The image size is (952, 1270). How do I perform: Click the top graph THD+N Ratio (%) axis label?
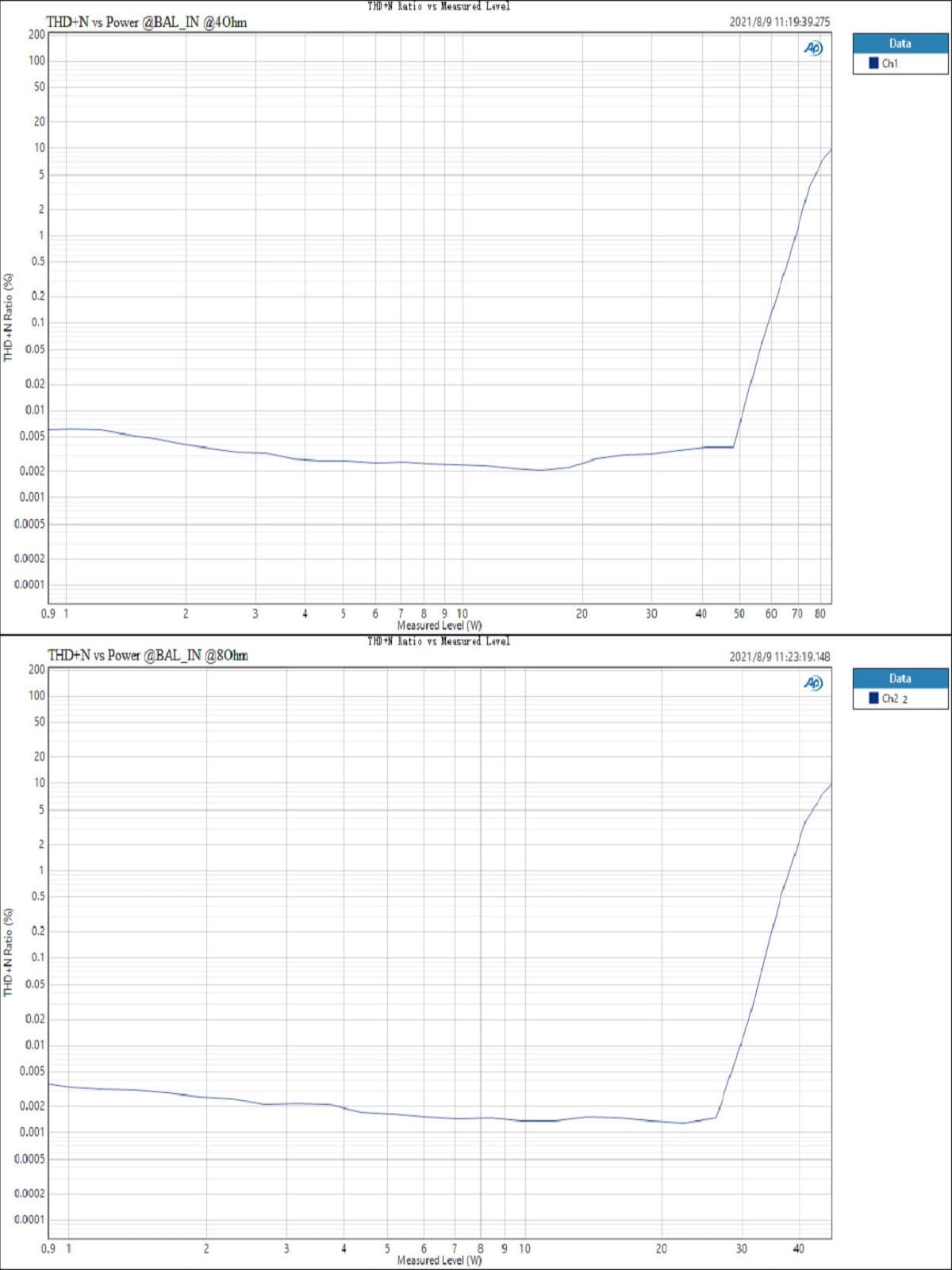9,317
